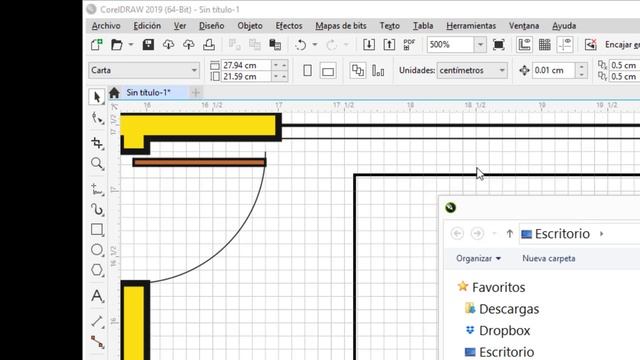Image resolution: width=640 pixels, height=360 pixels.
Task: Click the Import icon
Action: [369, 44]
